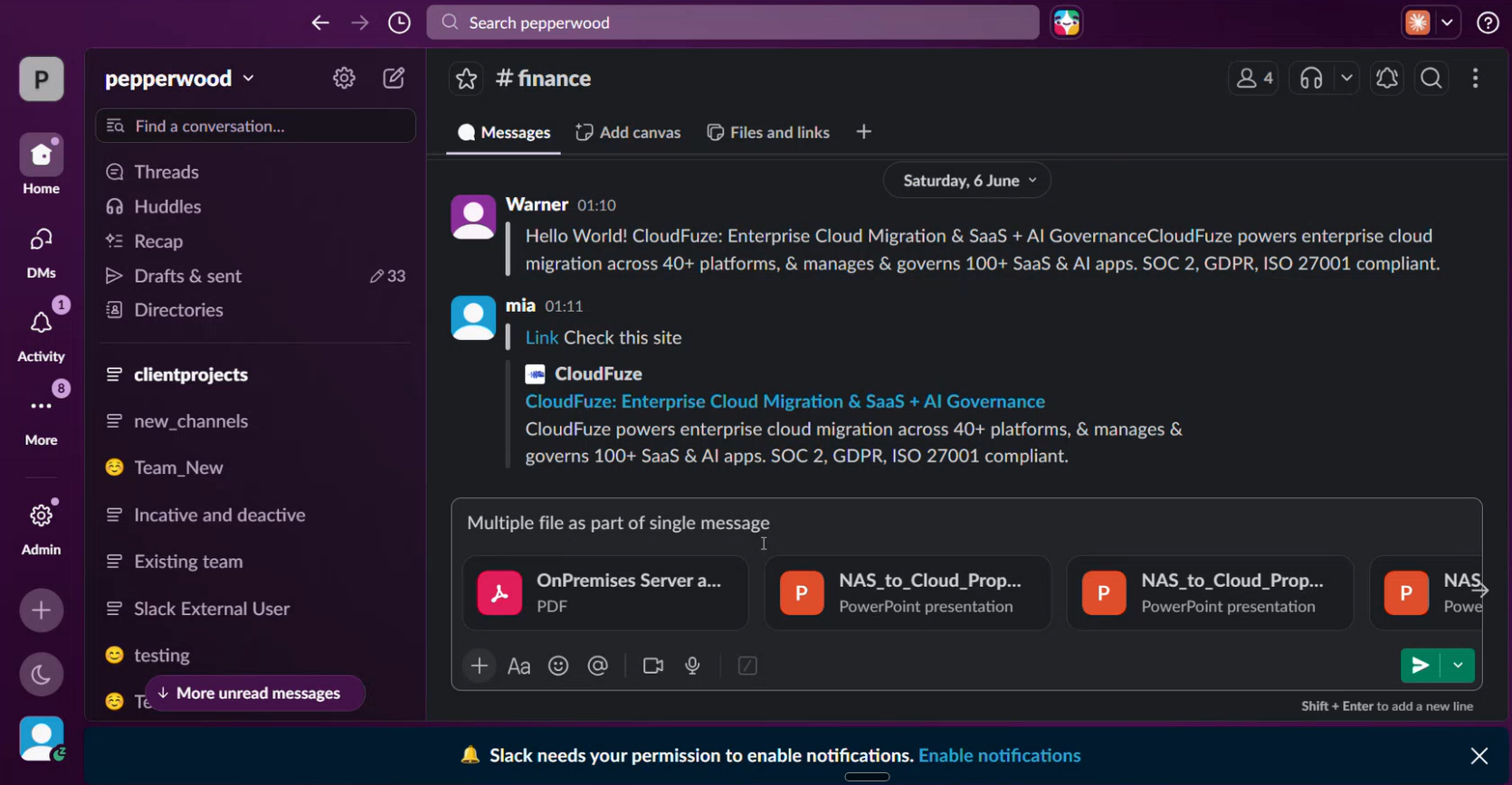This screenshot has height=785, width=1512.
Task: Open the # finance channel details
Action: [543, 79]
